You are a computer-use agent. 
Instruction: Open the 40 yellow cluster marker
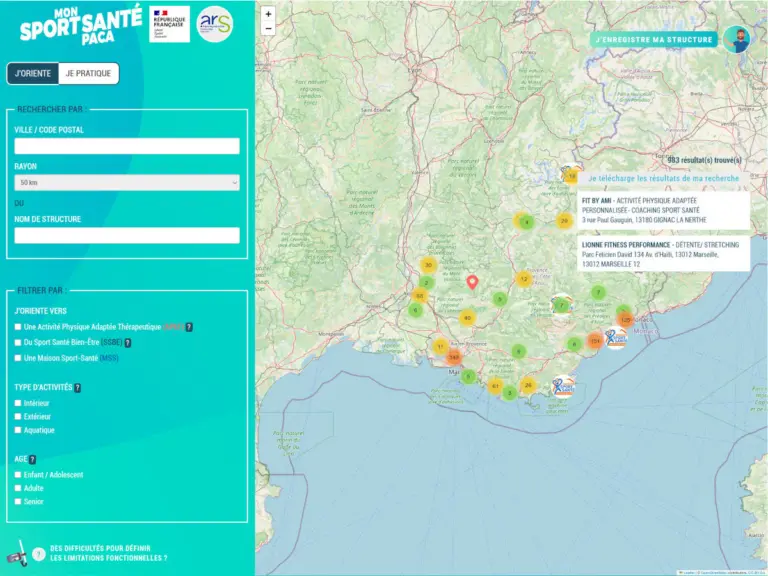point(467,318)
